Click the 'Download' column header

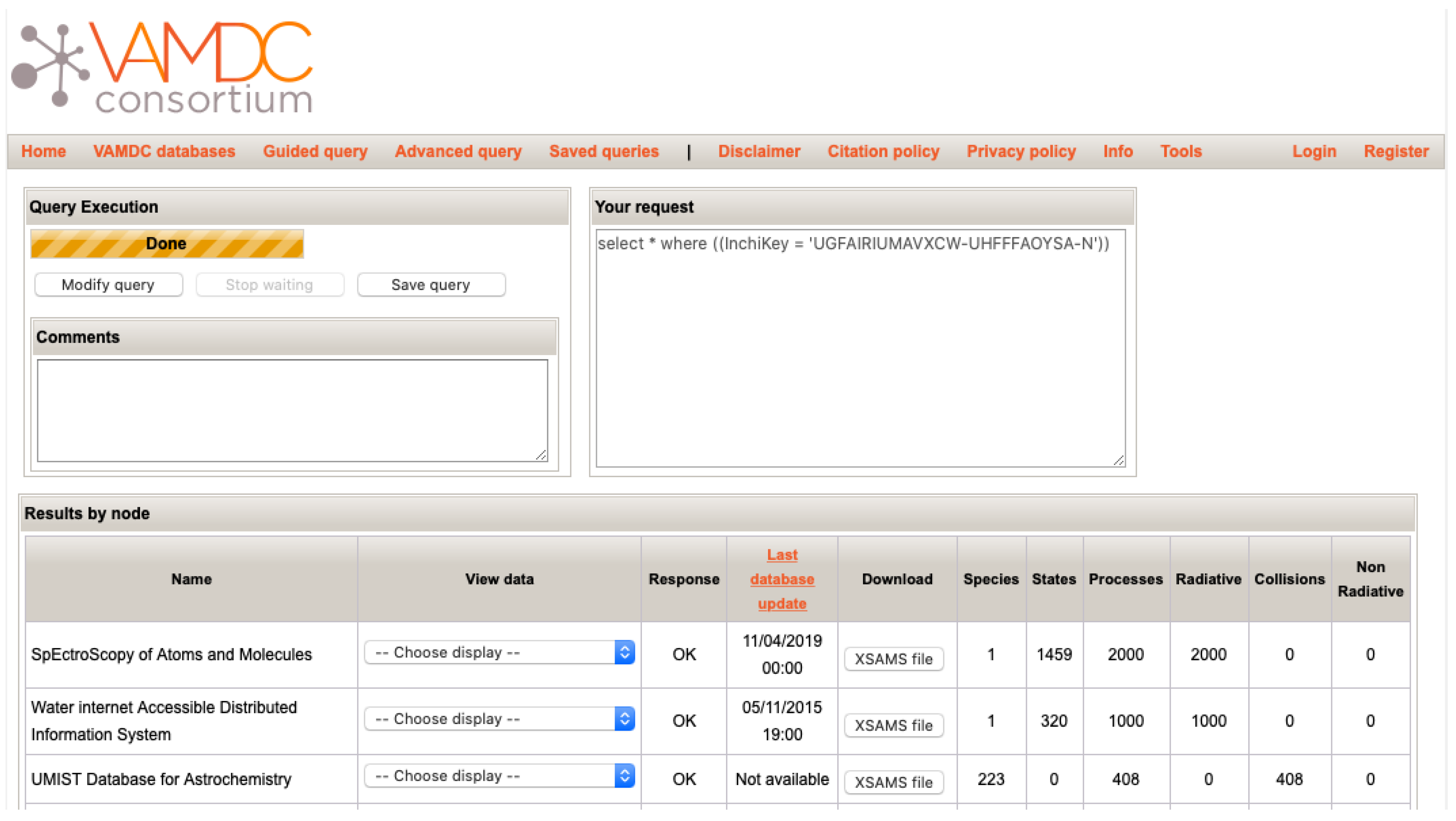[897, 579]
